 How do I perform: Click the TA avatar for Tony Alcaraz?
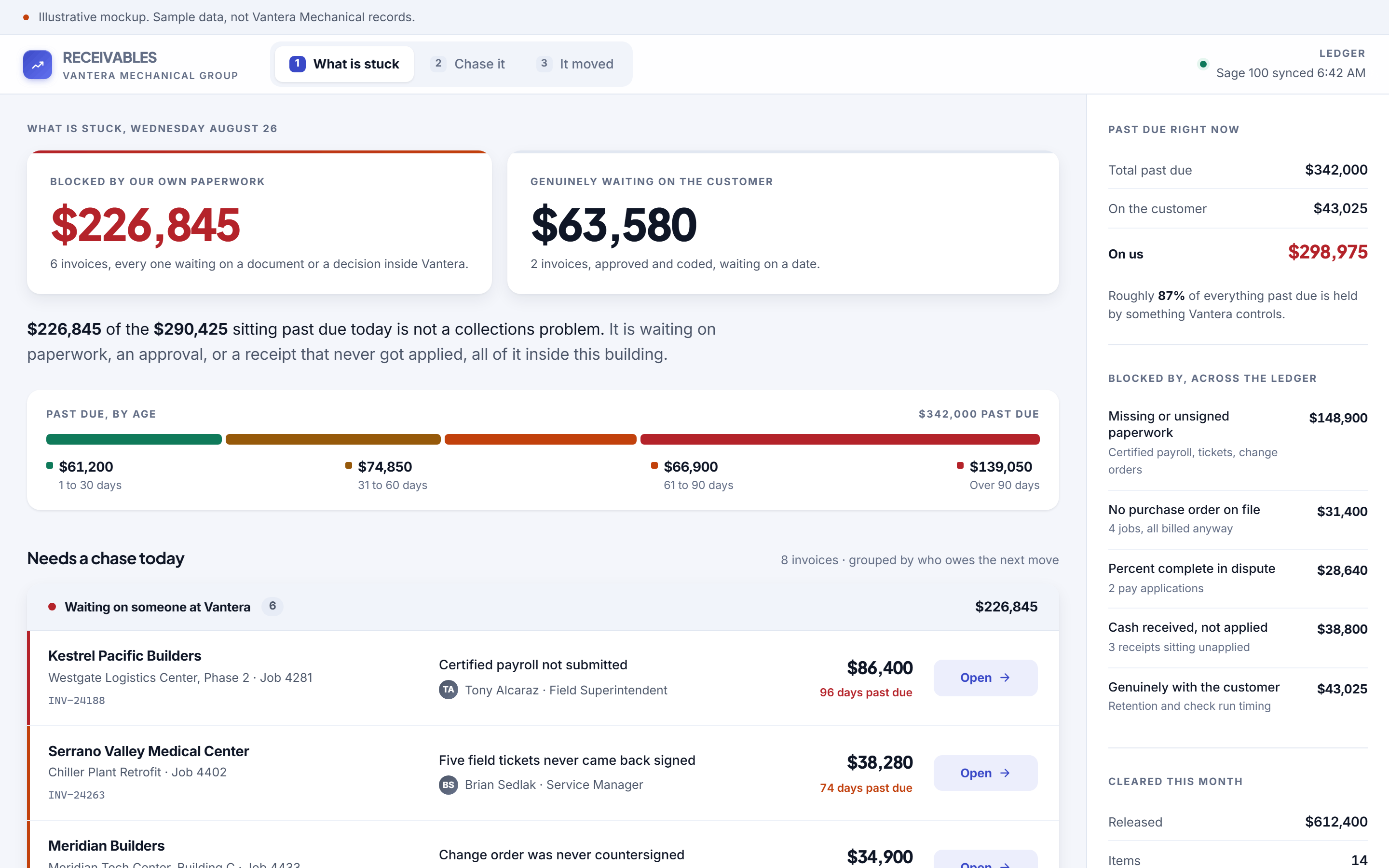coord(448,690)
